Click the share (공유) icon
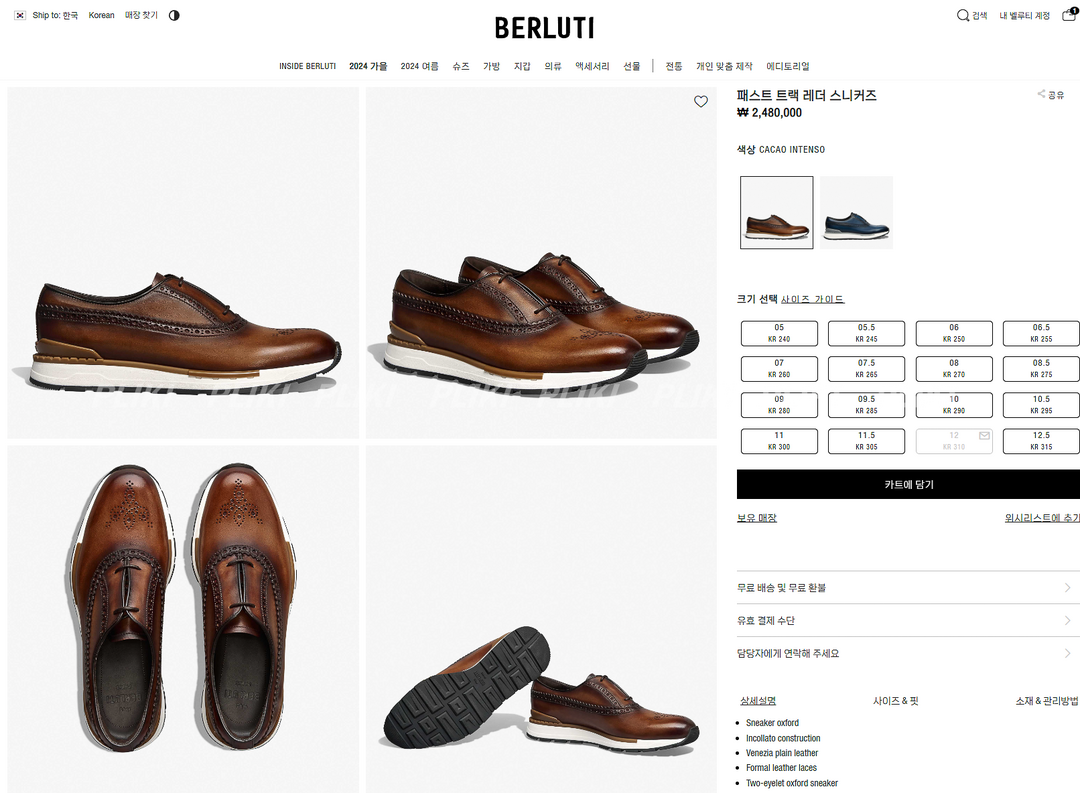This screenshot has height=793, width=1080. pyautogui.click(x=1042, y=95)
